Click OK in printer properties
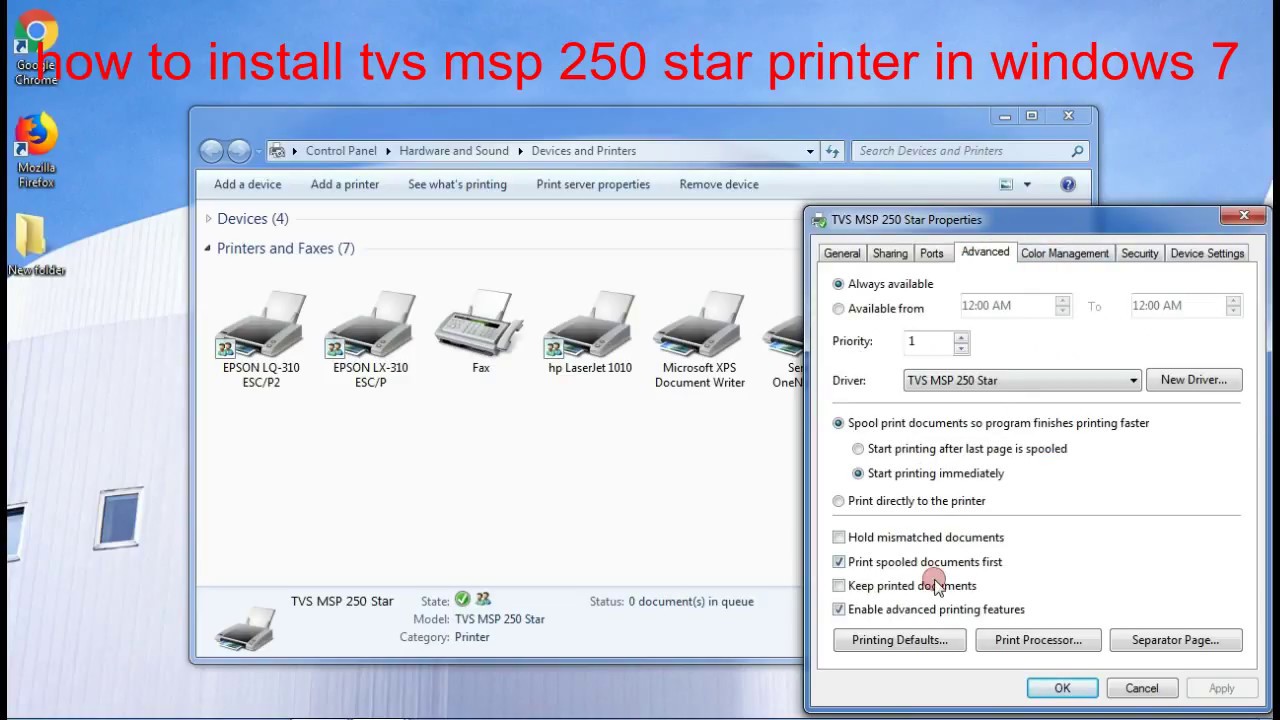1280x720 pixels. [x=1062, y=688]
